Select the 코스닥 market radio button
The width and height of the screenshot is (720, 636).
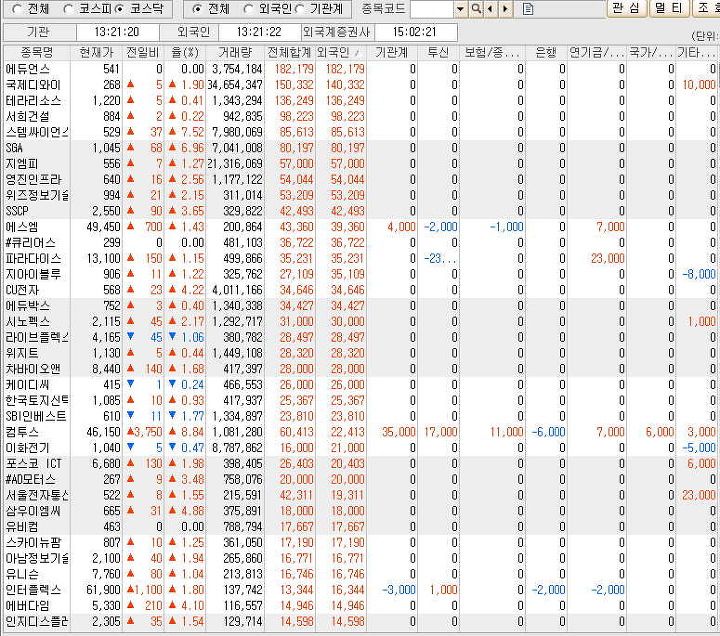point(119,9)
